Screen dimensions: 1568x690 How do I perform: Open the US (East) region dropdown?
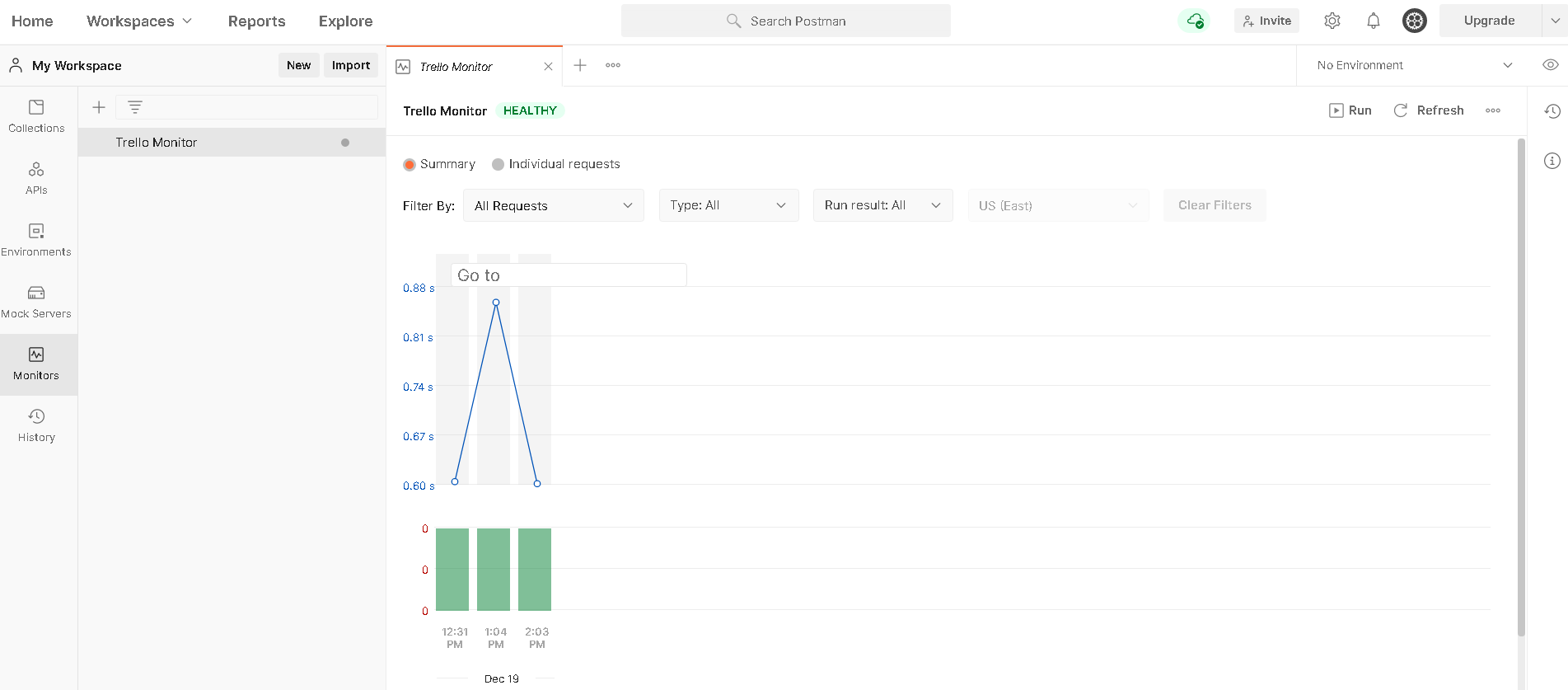pos(1058,205)
